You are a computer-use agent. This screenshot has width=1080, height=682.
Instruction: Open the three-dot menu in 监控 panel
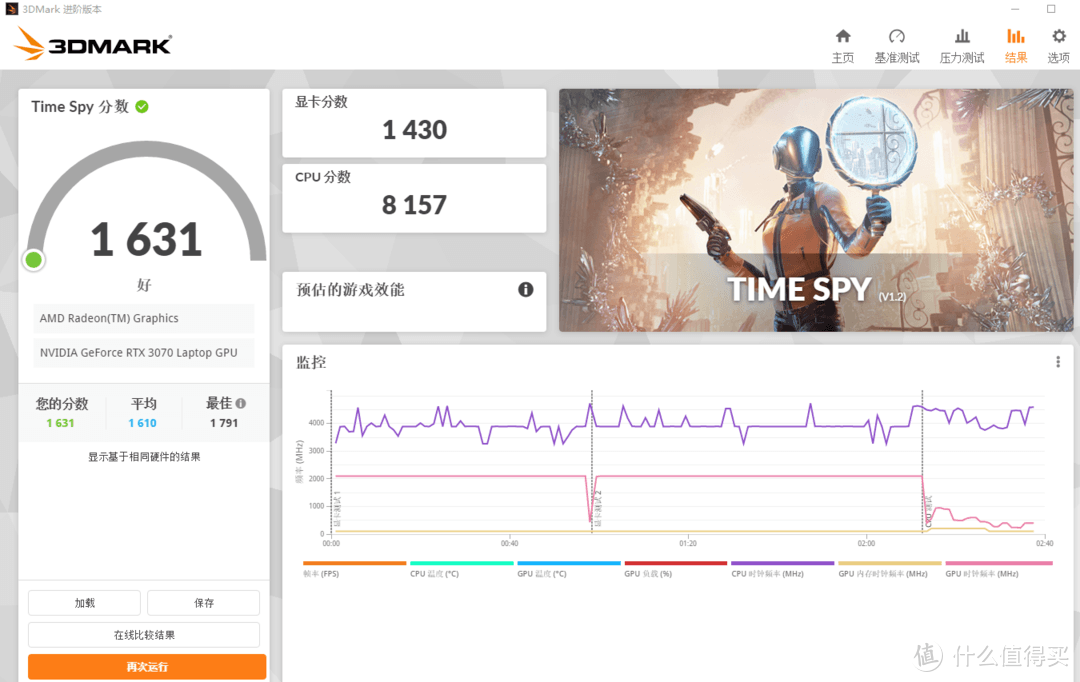[1058, 362]
